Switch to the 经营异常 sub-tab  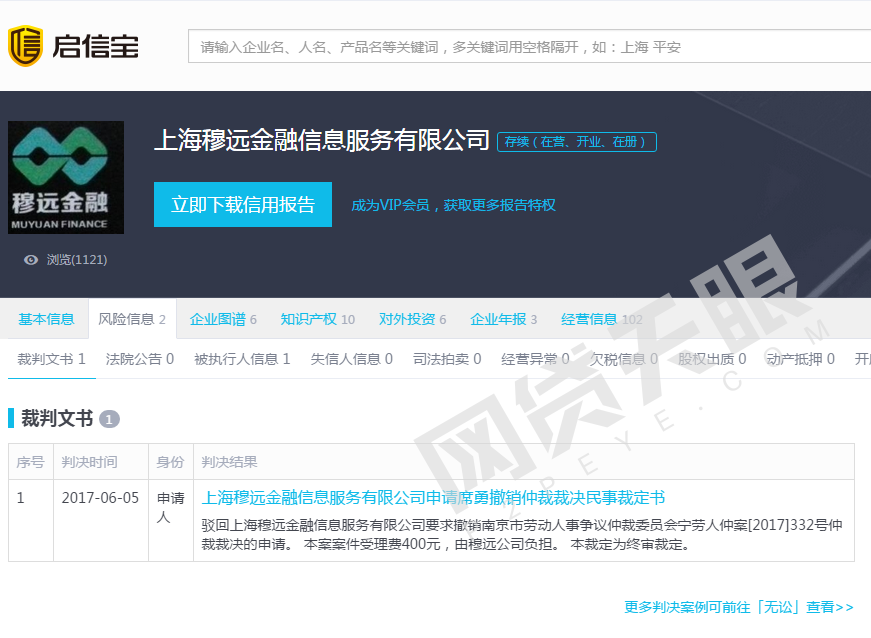click(535, 359)
